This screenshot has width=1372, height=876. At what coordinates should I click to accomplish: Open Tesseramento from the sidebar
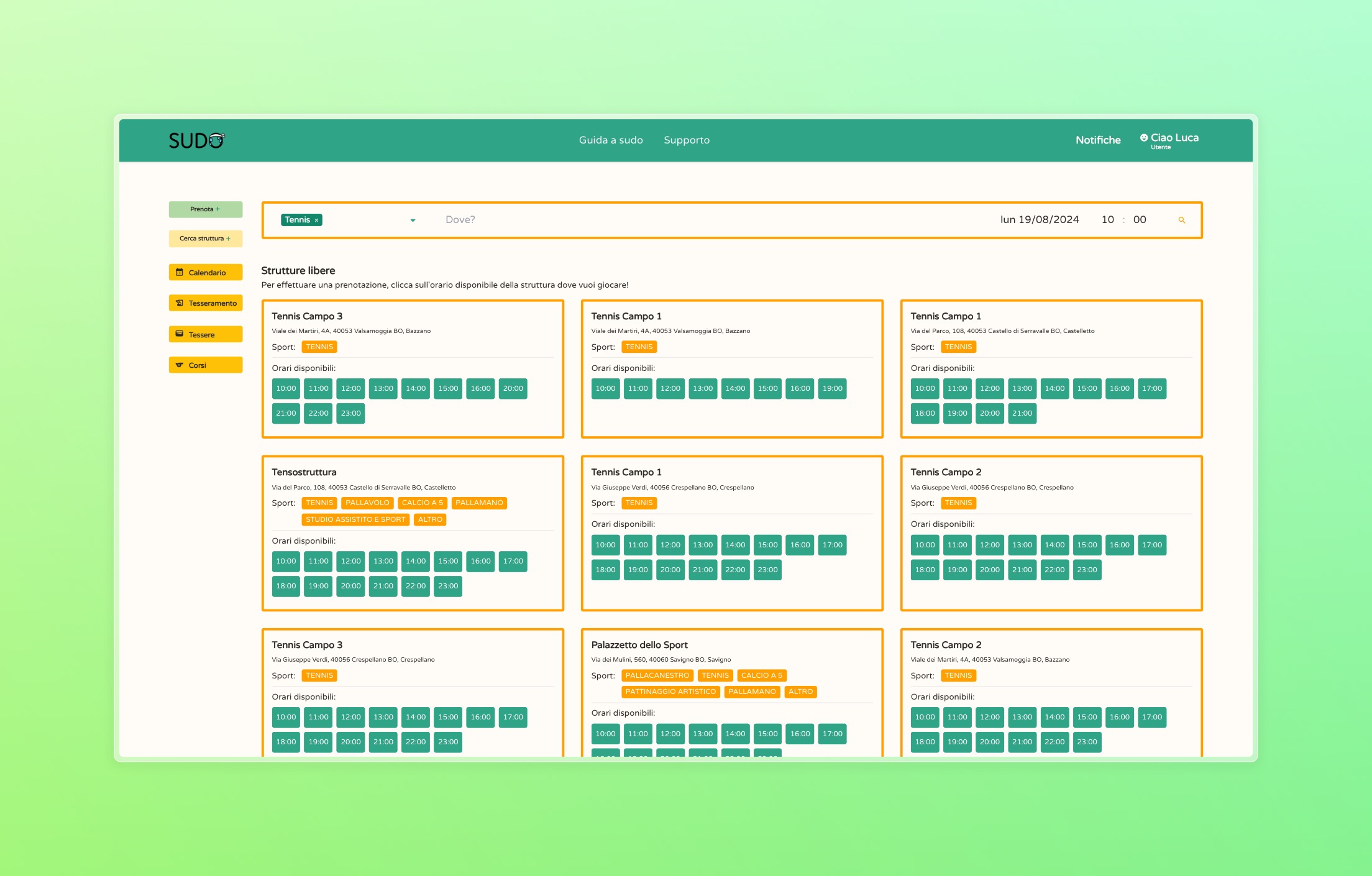206,303
